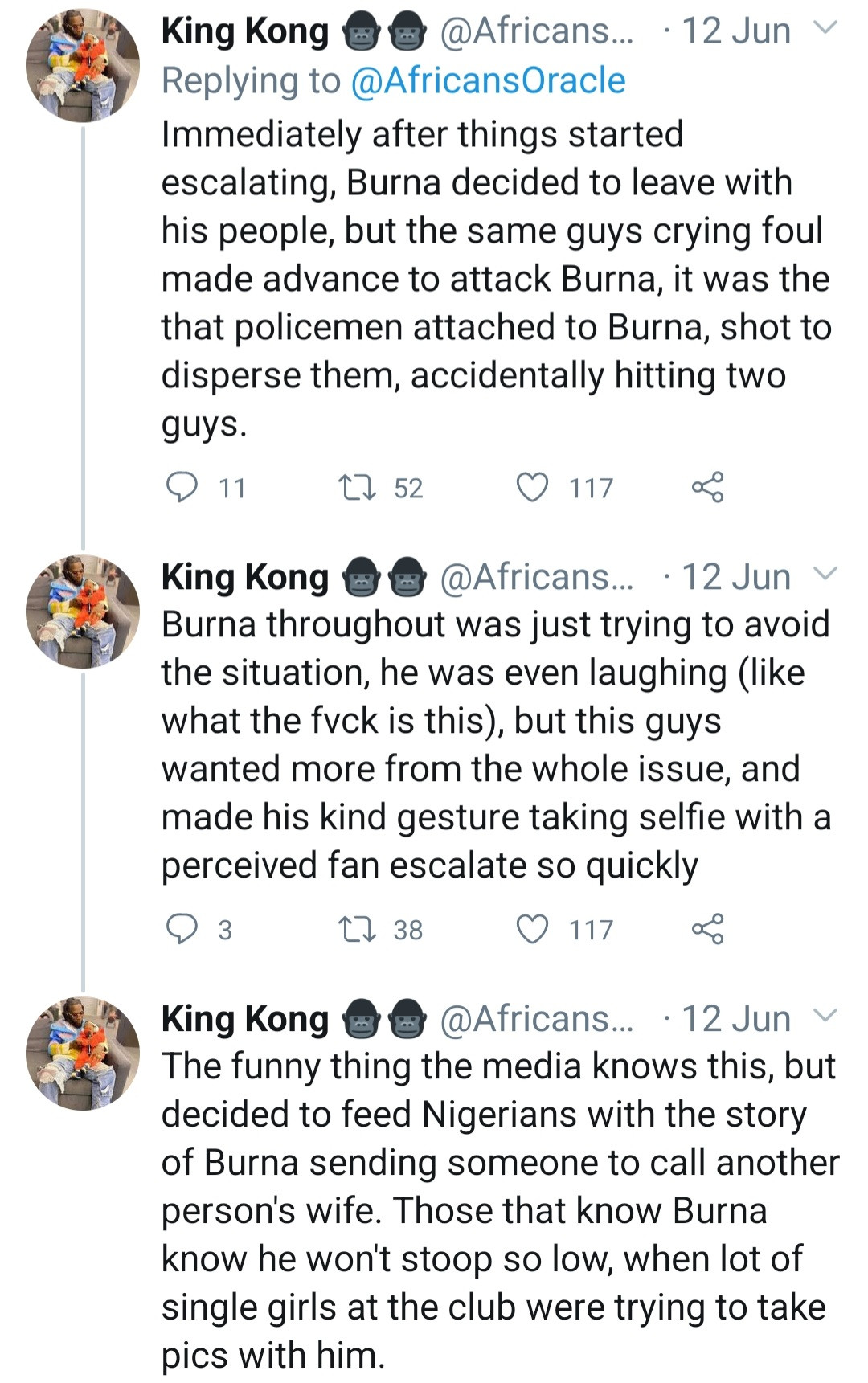
Task: Open the @AfricansOracle mention link
Action: tap(489, 80)
